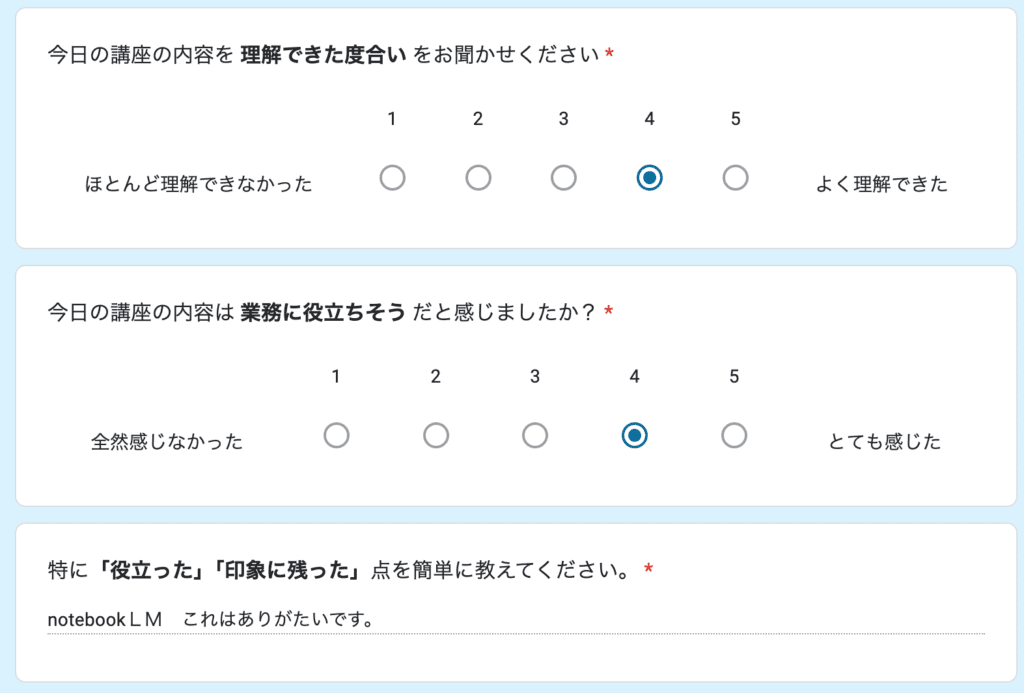Click the selected rating 4 usefulness radio button
1024x693 pixels.
tap(633, 435)
